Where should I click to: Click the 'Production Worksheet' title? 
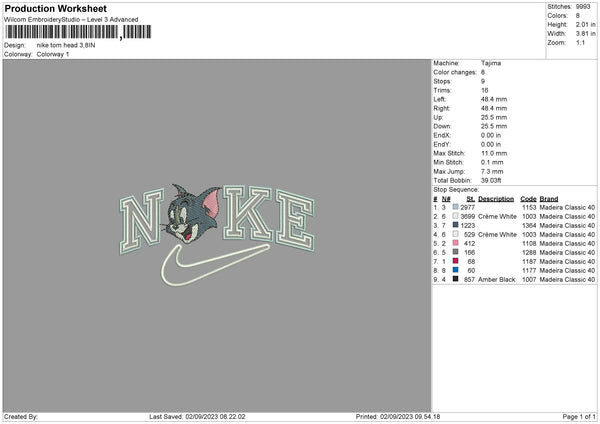pyautogui.click(x=55, y=8)
